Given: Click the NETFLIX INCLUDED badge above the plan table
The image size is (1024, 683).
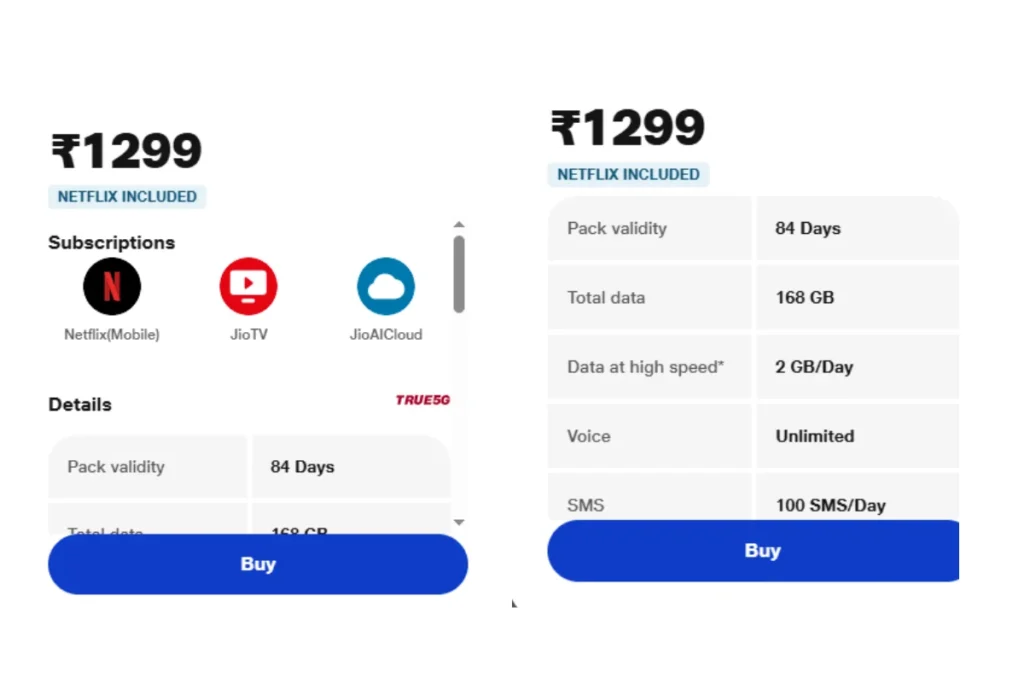Looking at the screenshot, I should pos(628,175).
